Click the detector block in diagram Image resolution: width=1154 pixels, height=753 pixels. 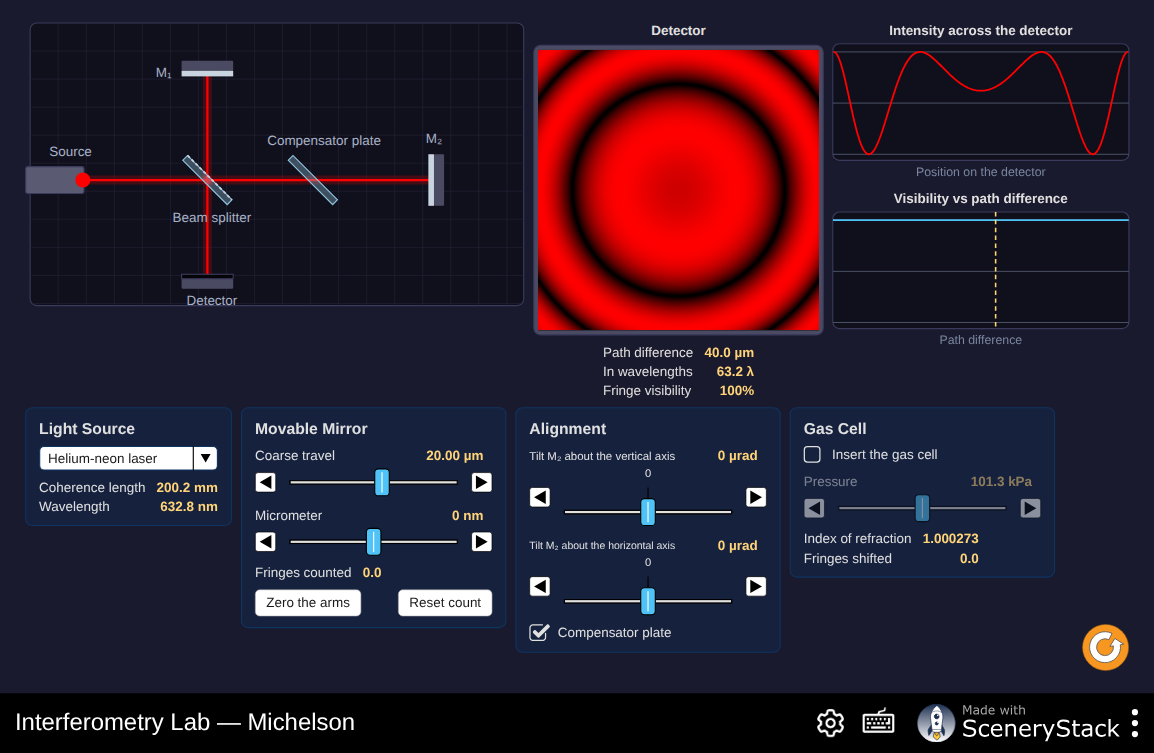tap(208, 282)
